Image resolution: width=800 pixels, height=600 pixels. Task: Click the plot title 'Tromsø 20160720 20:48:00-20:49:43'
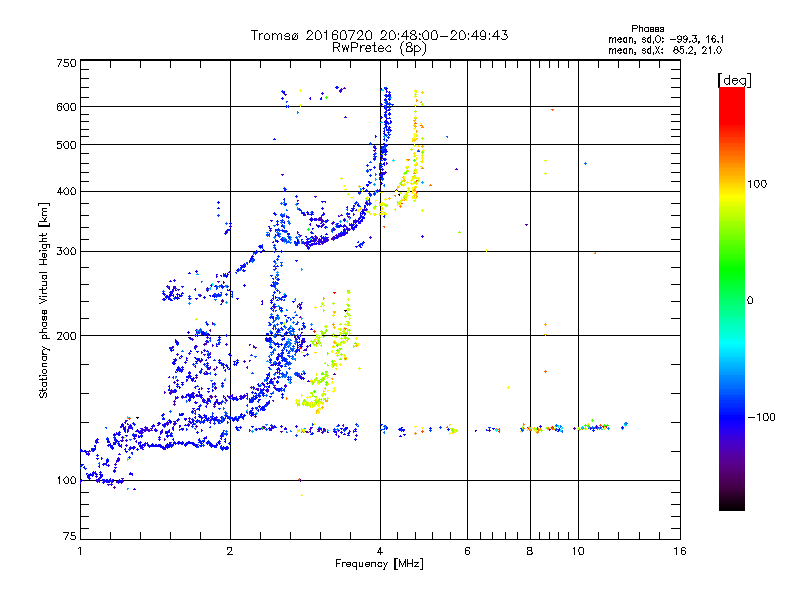[379, 35]
